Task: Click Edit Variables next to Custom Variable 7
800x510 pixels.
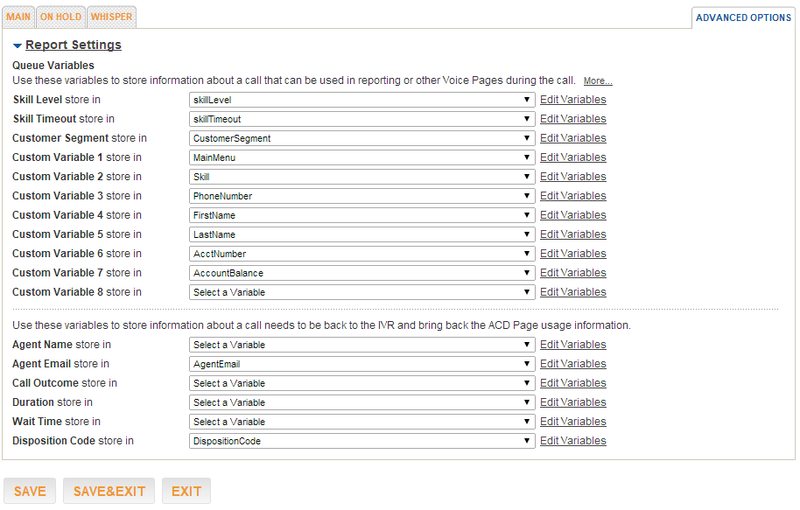Action: (x=573, y=273)
